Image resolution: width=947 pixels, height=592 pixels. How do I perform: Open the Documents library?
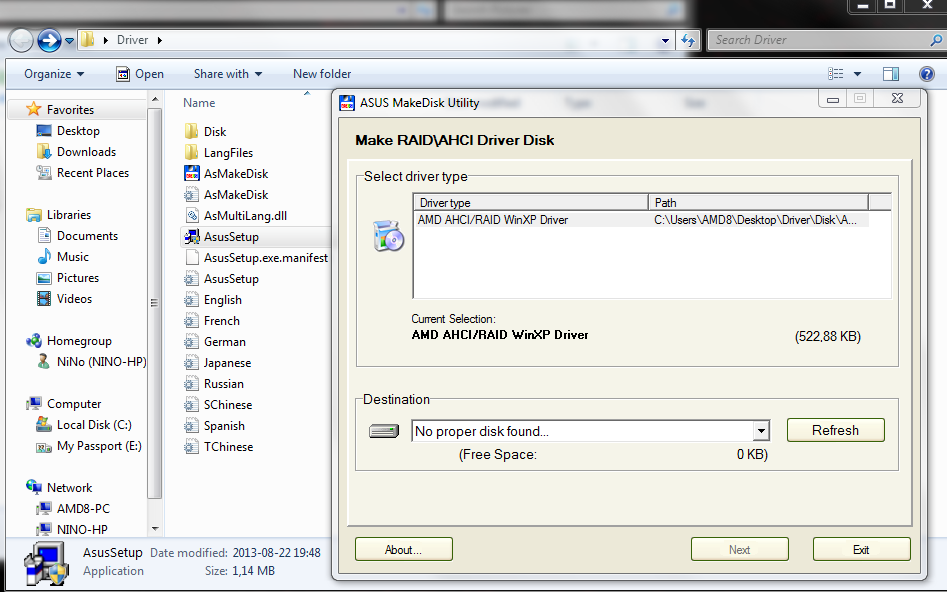(77, 236)
